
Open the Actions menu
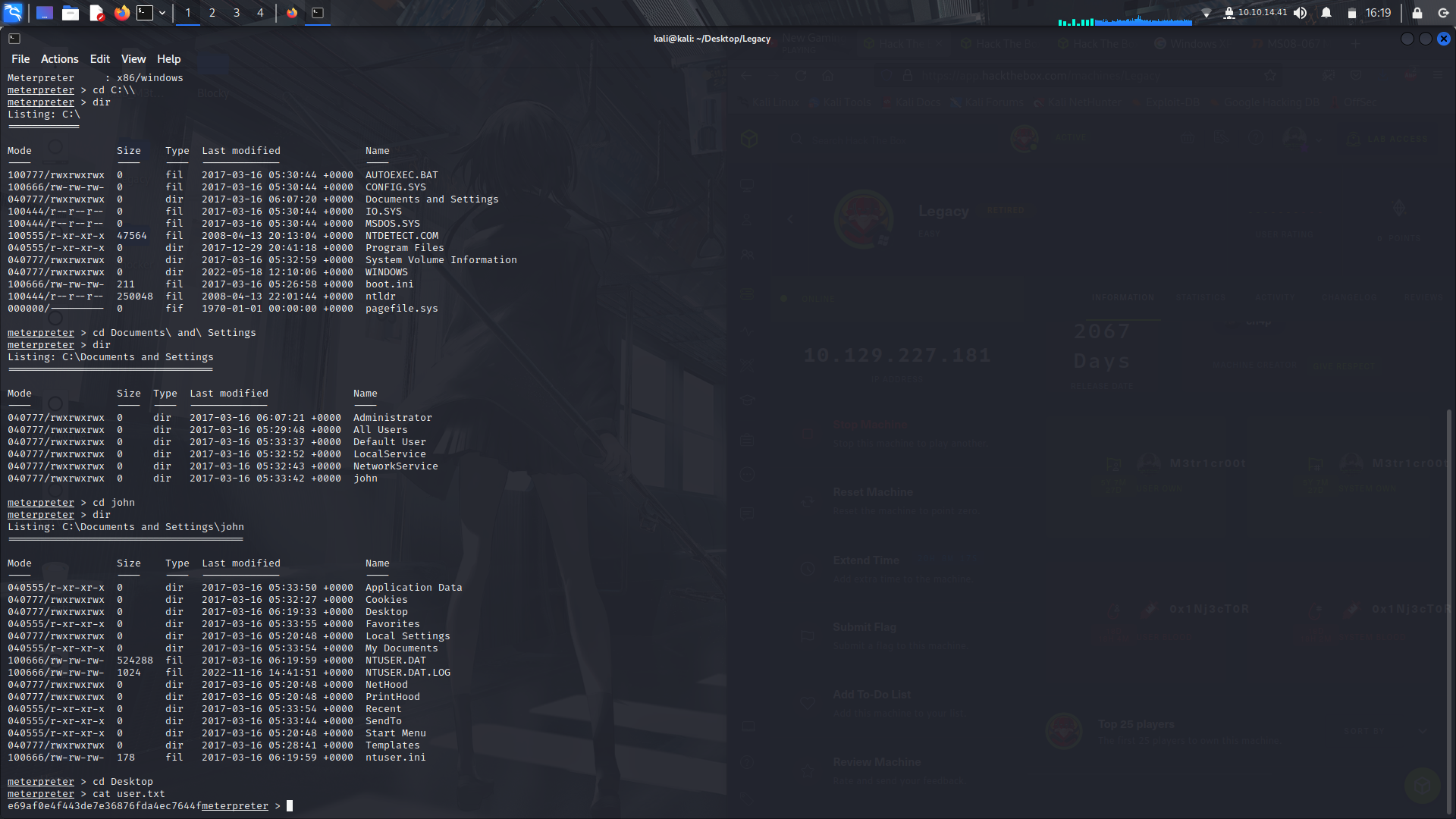point(59,58)
